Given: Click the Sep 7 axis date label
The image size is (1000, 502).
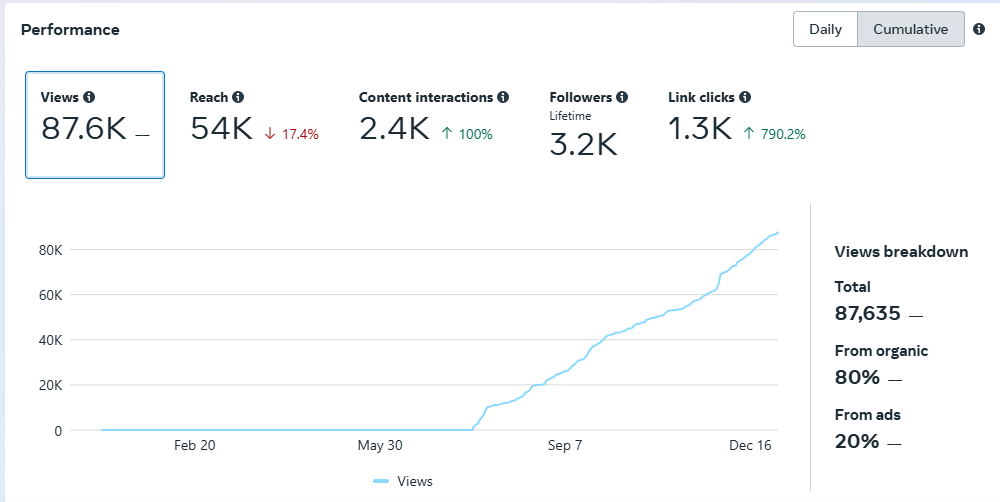Looking at the screenshot, I should tap(565, 445).
